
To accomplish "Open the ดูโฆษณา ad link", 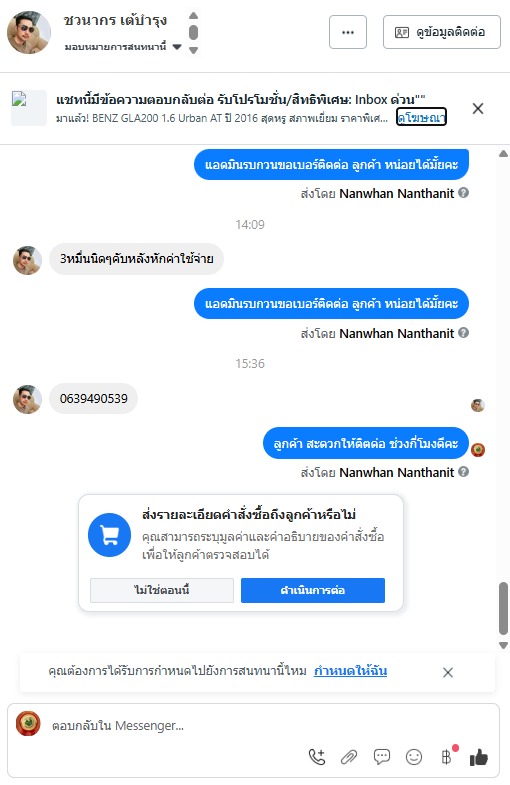I will point(421,117).
